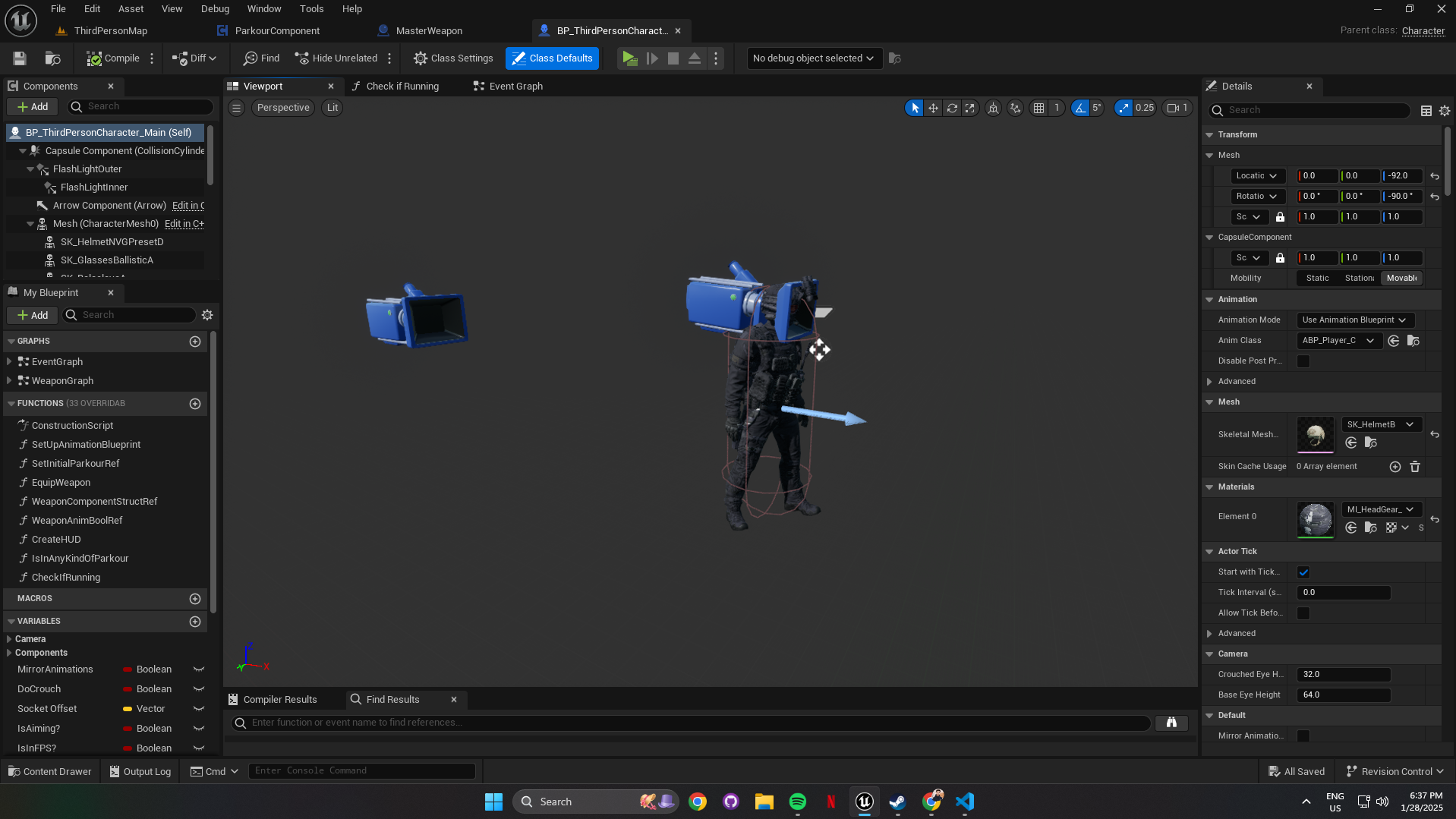
Task: Click the Save blueprint floppy disk icon
Action: tap(20, 58)
